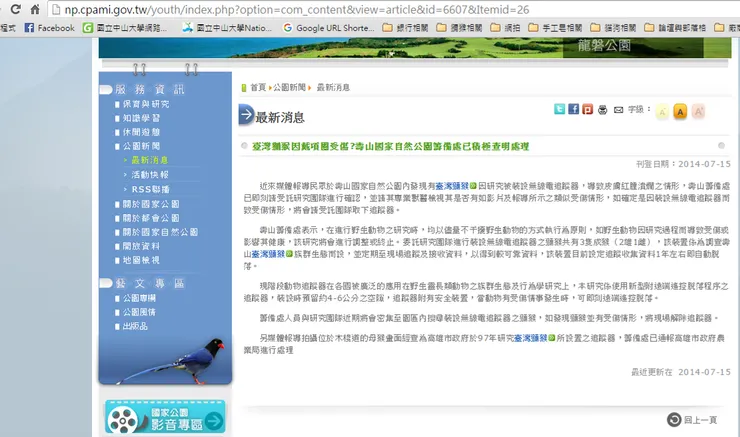Open 公園風情 under 藝文專區
This screenshot has width=740, height=437.
pyautogui.click(x=139, y=312)
